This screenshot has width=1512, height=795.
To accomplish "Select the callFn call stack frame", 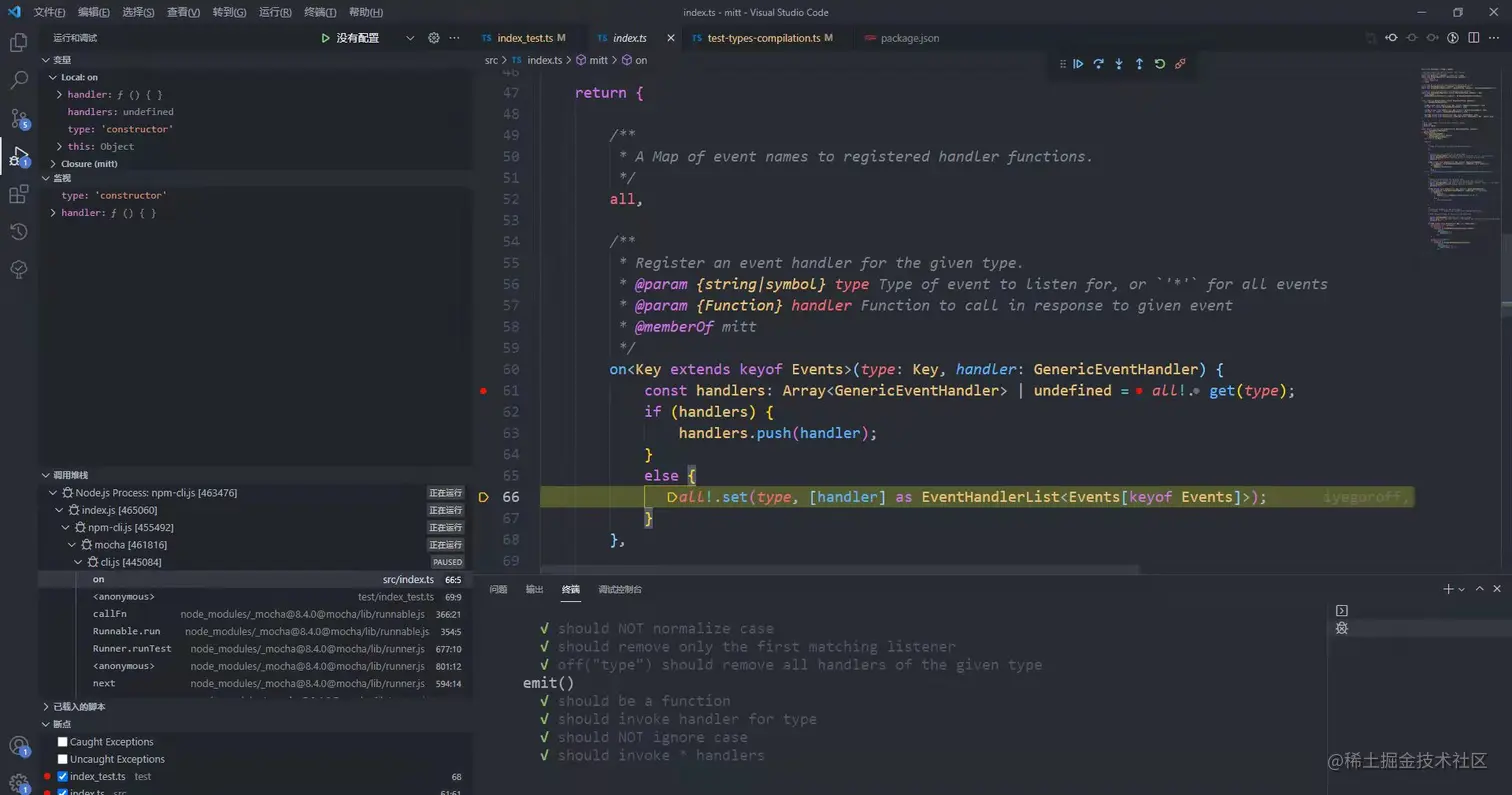I will coord(255,614).
